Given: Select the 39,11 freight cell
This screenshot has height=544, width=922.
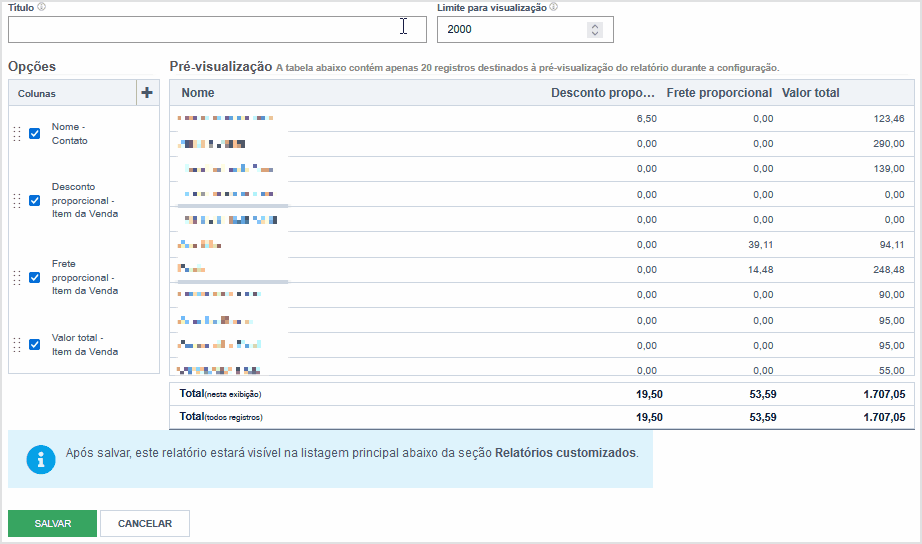Looking at the screenshot, I should pos(761,245).
